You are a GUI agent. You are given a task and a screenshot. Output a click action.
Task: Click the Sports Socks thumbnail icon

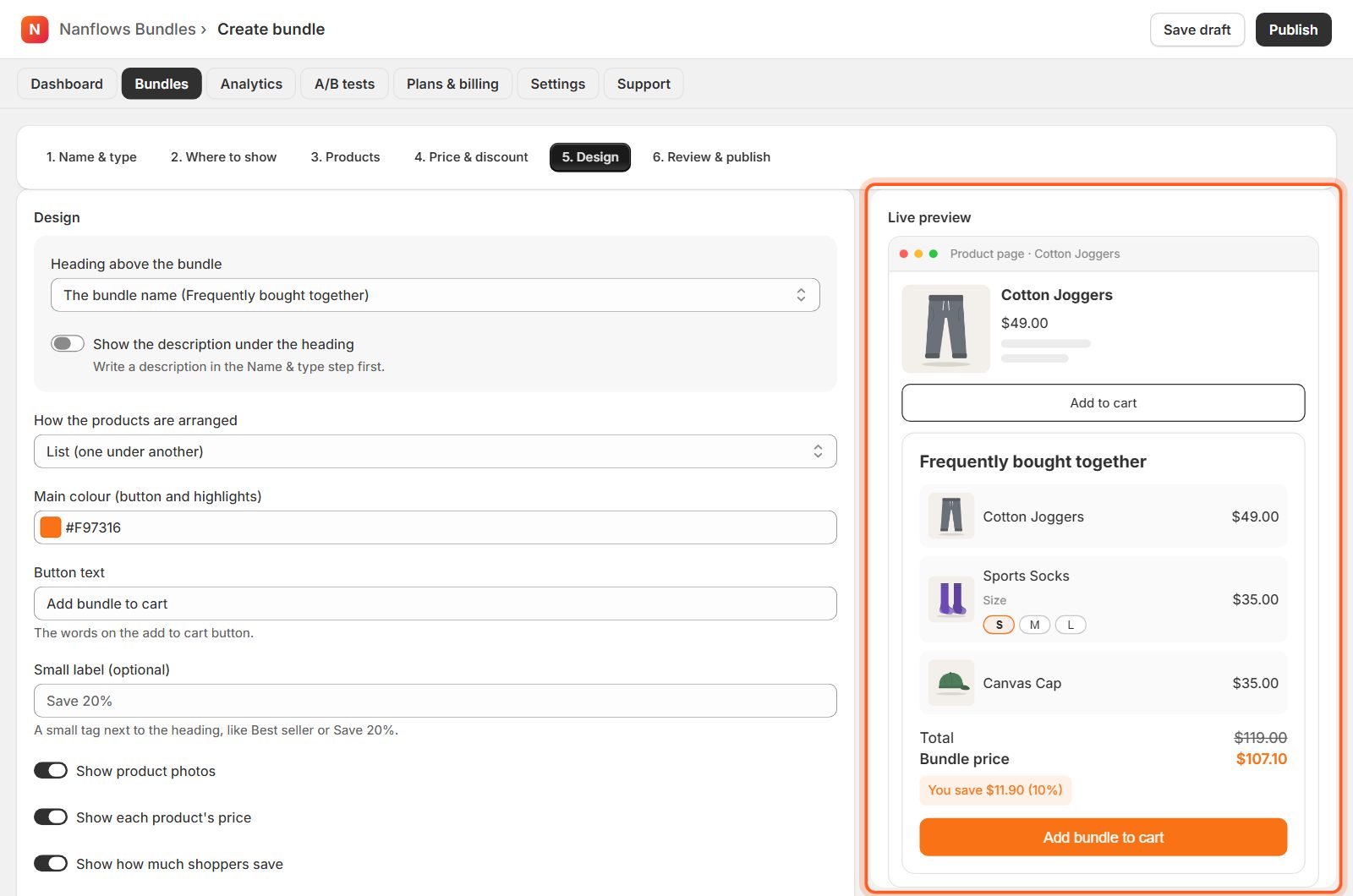click(x=951, y=599)
